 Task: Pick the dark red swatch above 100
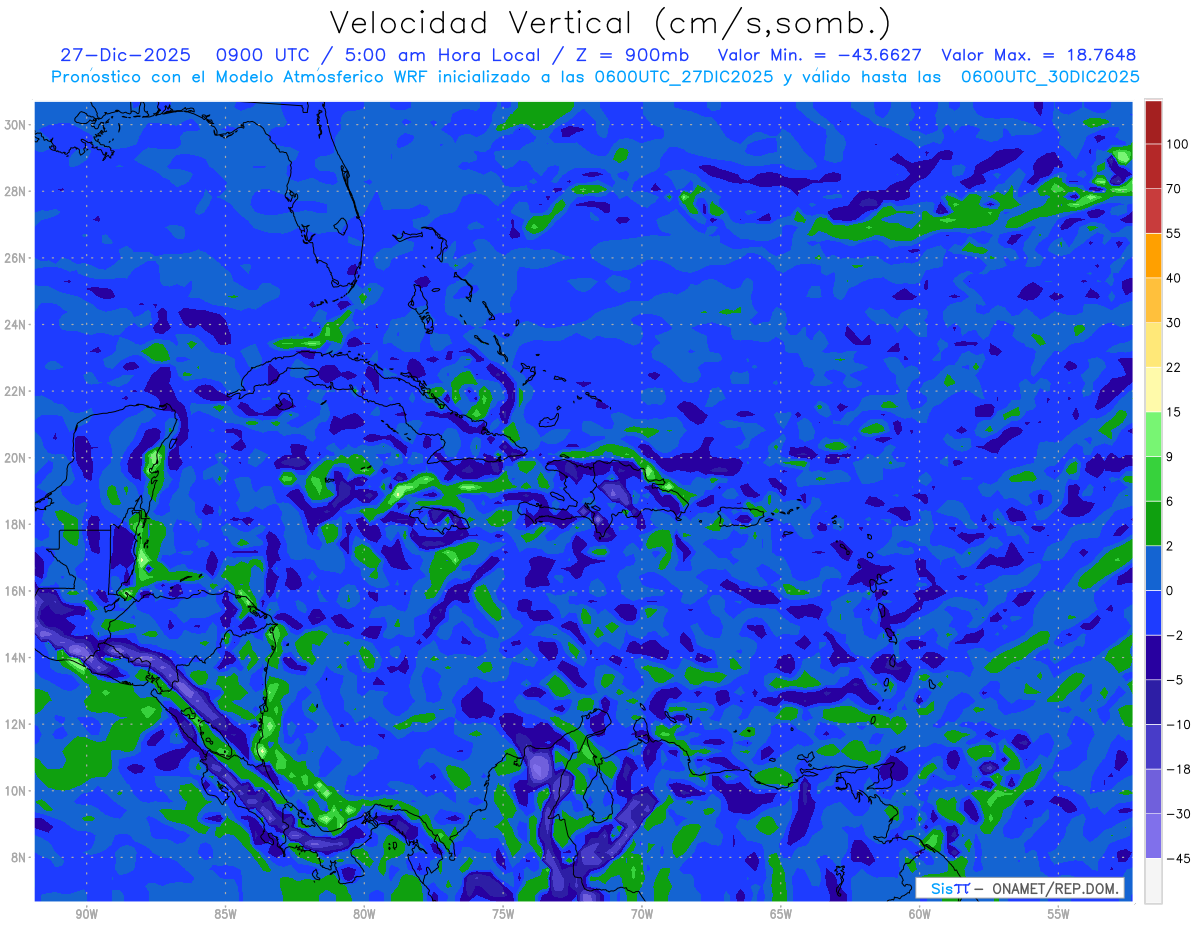coord(1153,122)
